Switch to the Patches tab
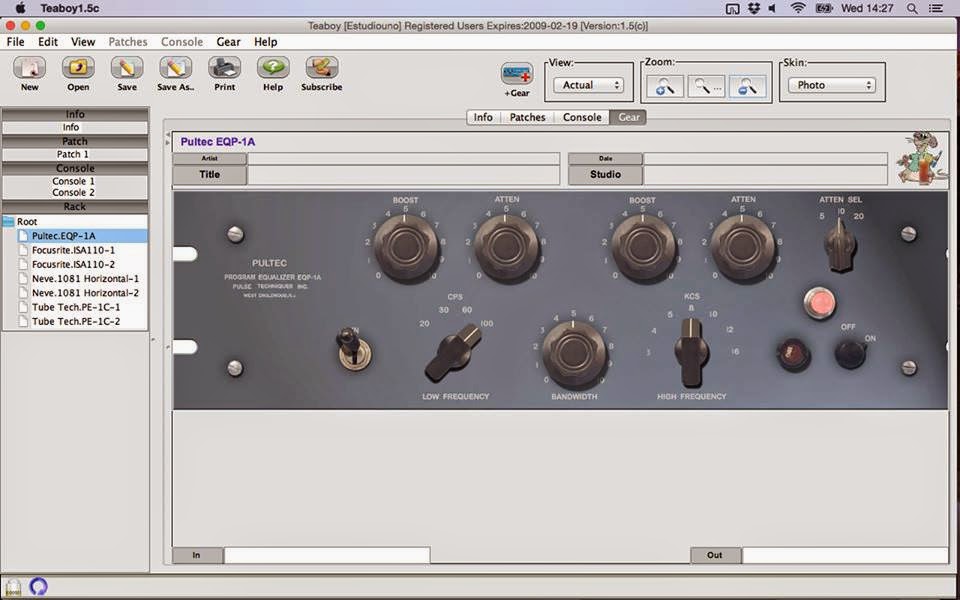Image resolution: width=960 pixels, height=600 pixels. 527,117
